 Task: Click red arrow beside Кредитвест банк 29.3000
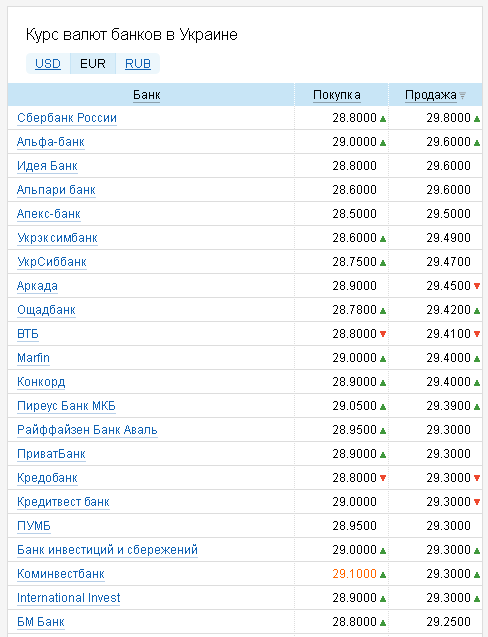click(477, 502)
